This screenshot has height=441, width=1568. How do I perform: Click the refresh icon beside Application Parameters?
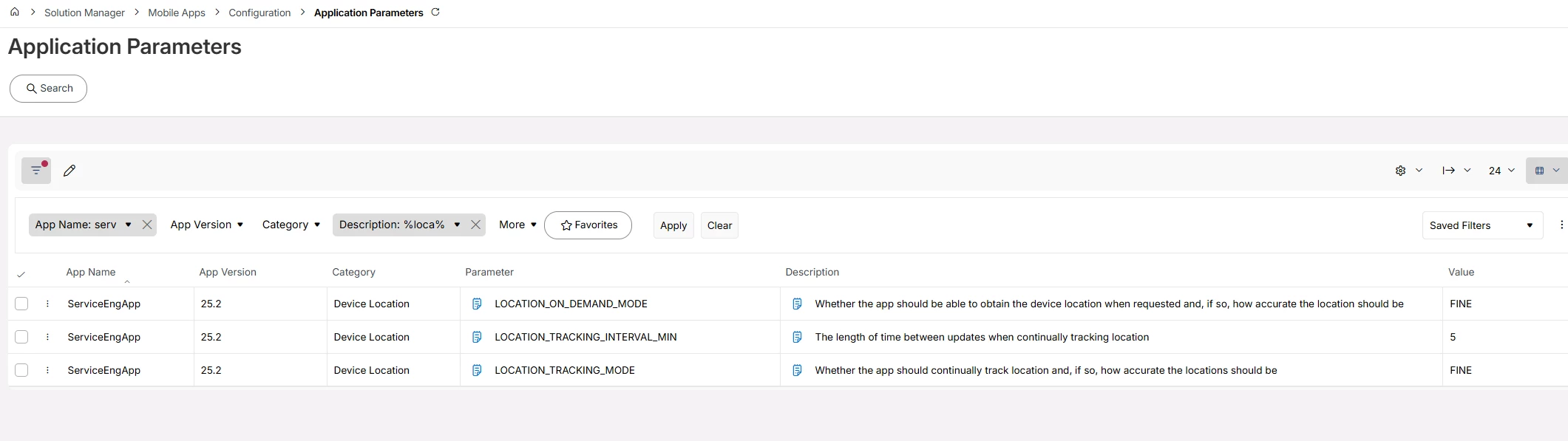tap(435, 12)
